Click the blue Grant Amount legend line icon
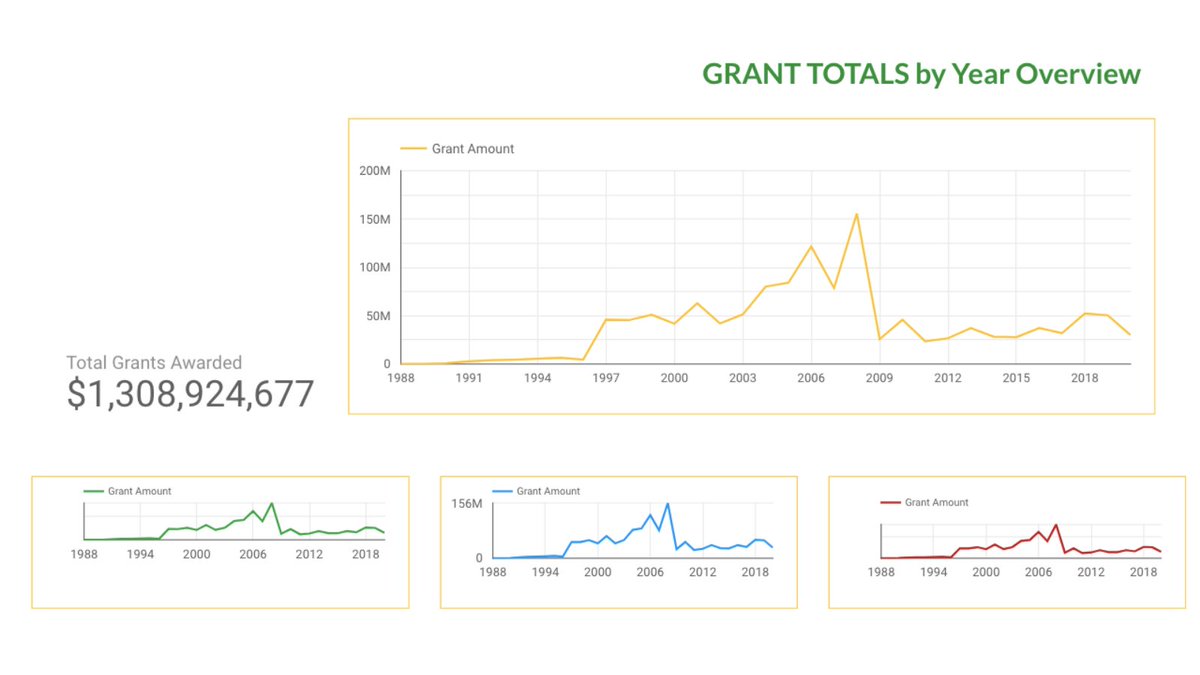Image resolution: width=1200 pixels, height=675 pixels. [x=502, y=491]
